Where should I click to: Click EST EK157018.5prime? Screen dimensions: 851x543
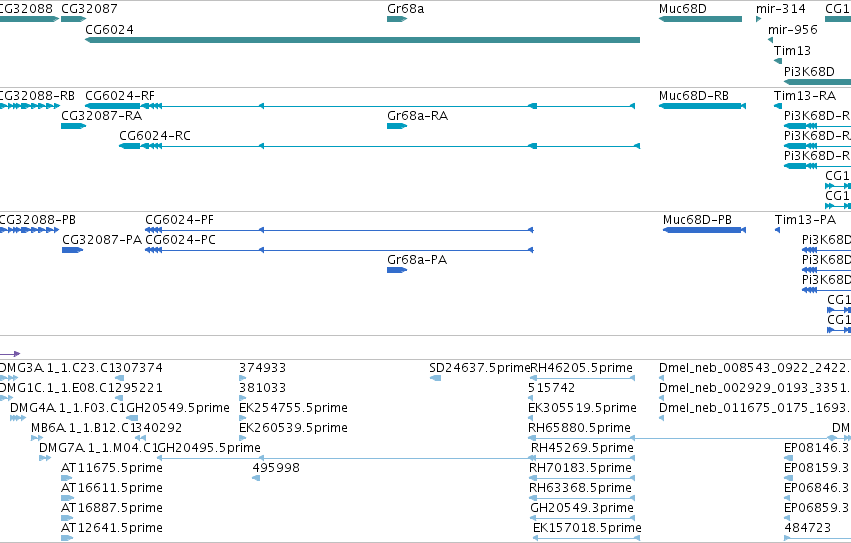click(x=587, y=538)
